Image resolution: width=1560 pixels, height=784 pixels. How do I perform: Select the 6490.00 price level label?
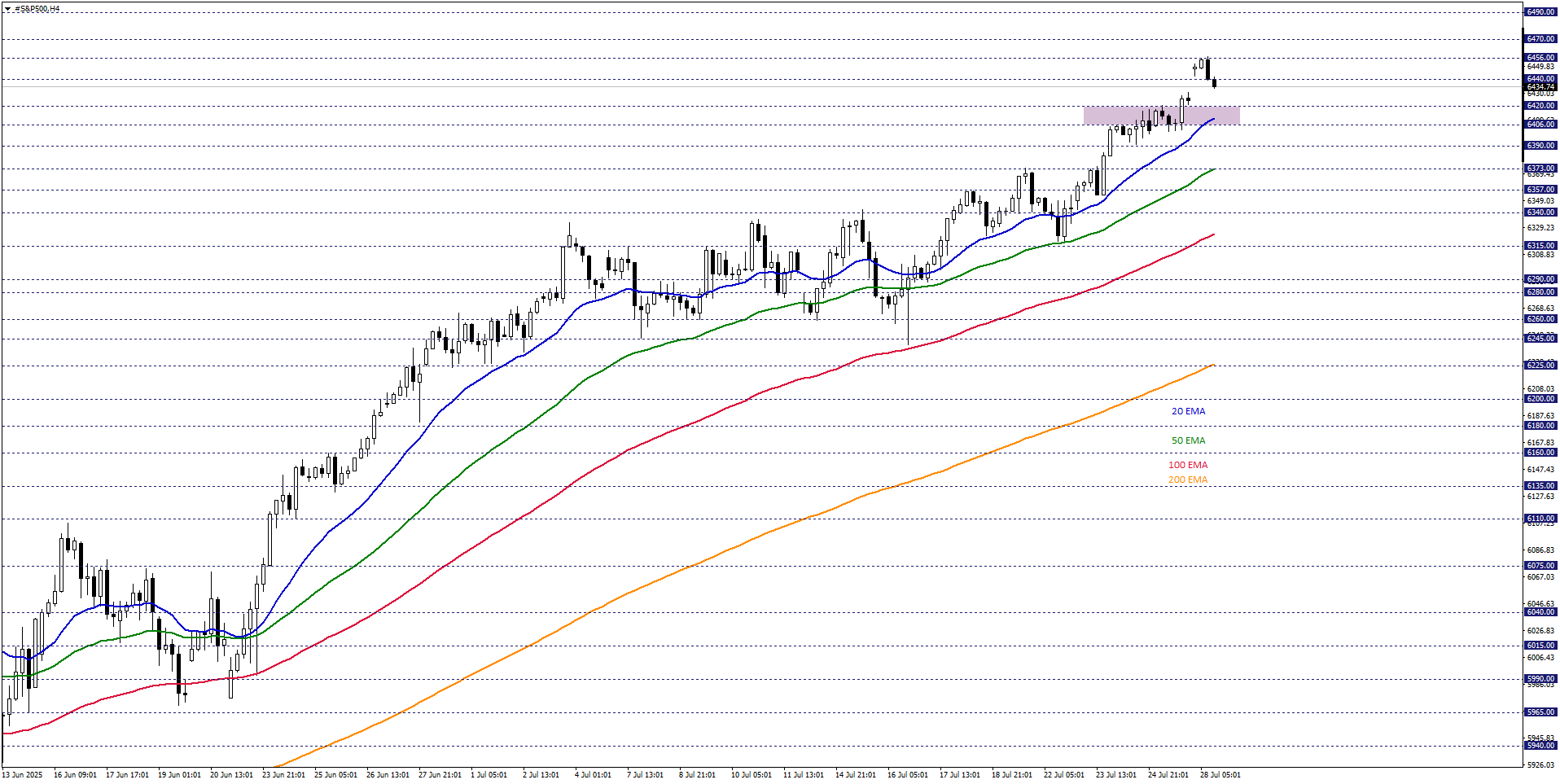[1540, 12]
